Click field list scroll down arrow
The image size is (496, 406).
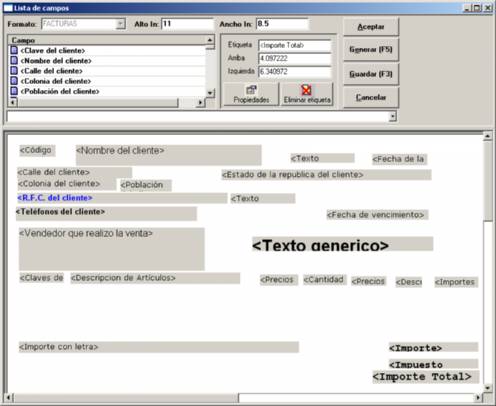[210, 93]
